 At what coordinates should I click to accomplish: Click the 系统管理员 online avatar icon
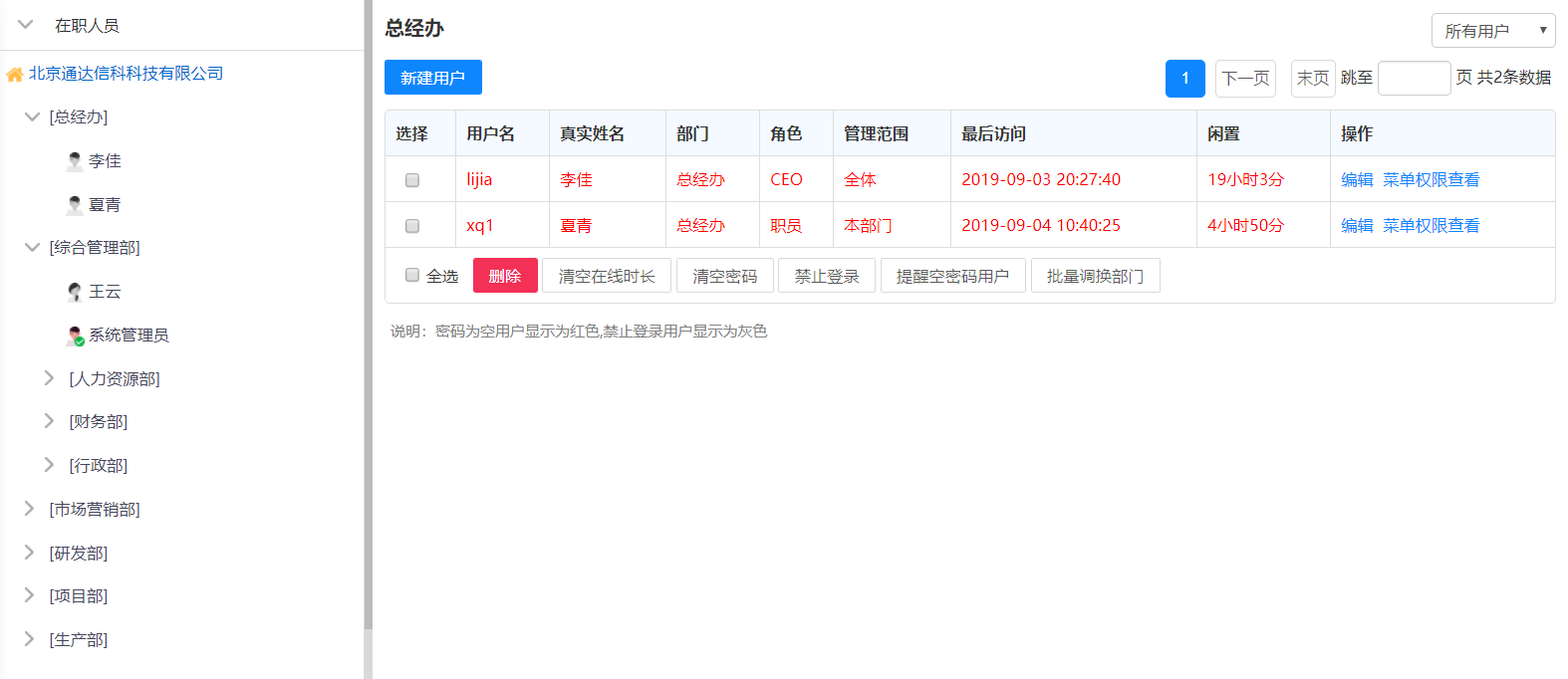point(75,336)
